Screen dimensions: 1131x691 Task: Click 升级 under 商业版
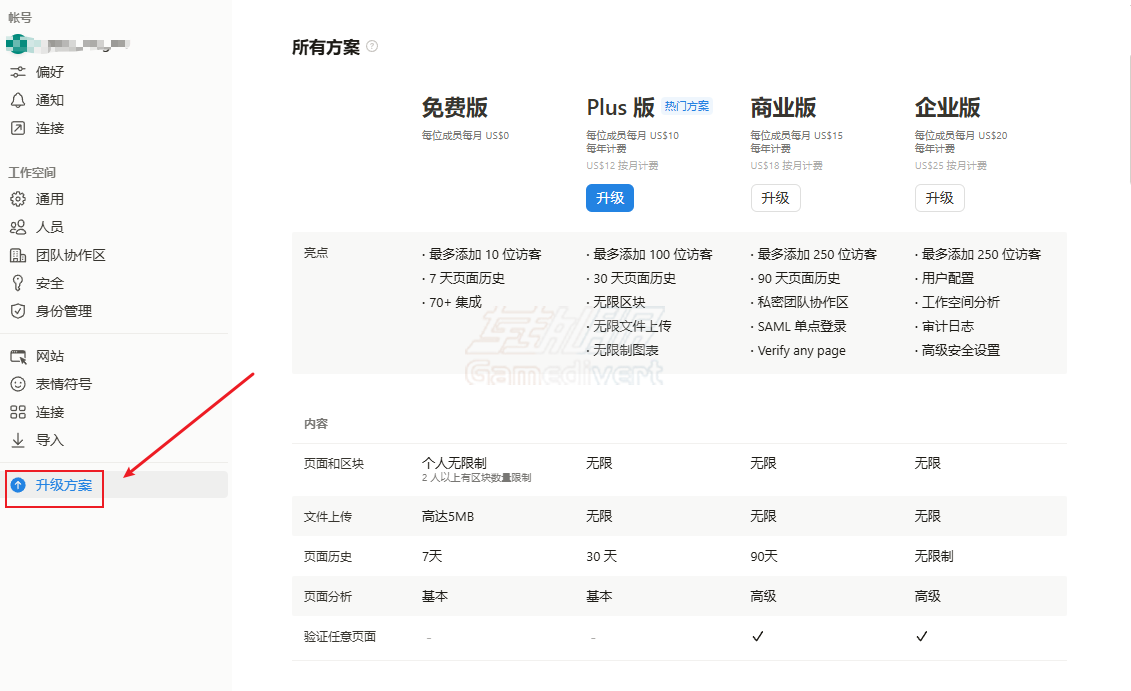776,198
